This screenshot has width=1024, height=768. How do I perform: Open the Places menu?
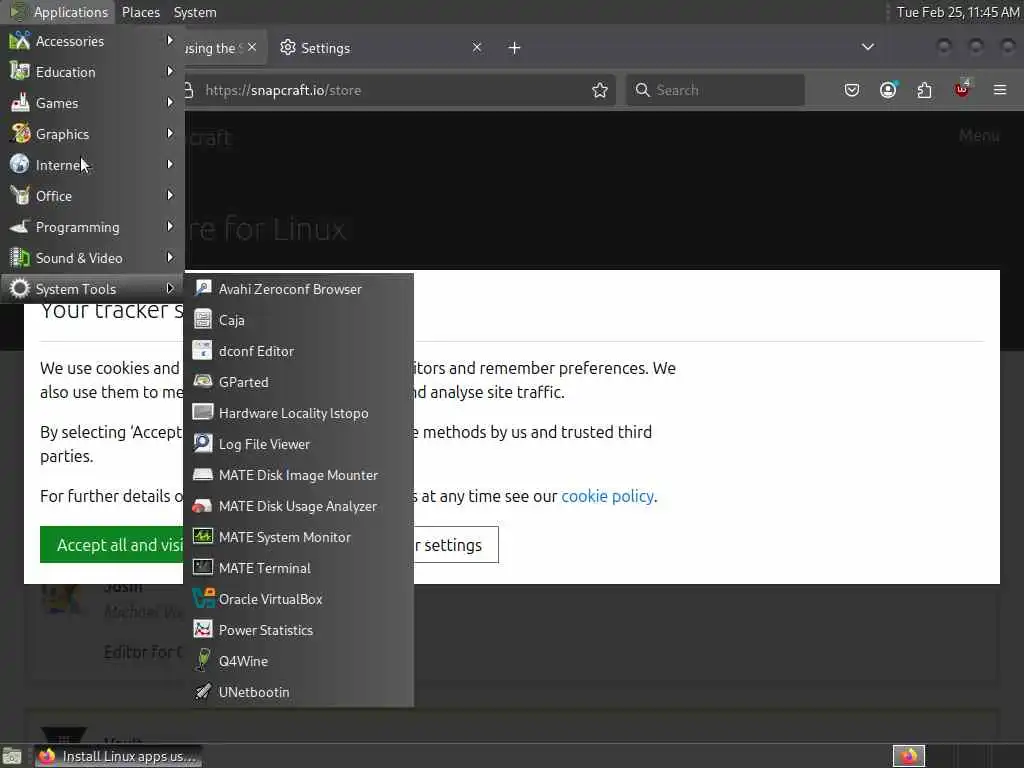141,12
